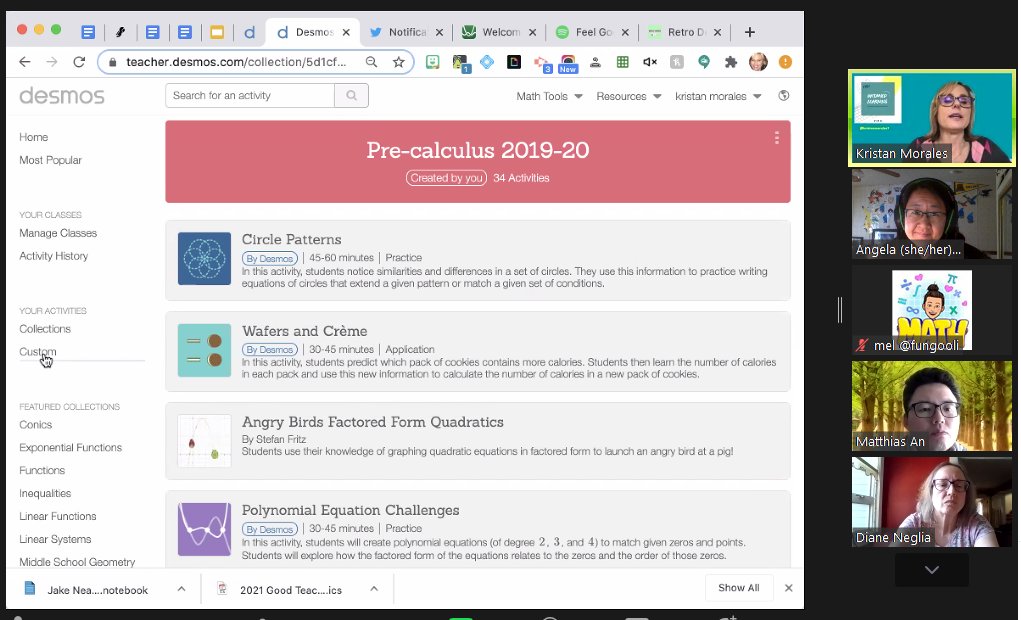Screen dimensions: 1021x620
Task: Expand the 2021 Good Teac download menu
Action: click(x=374, y=589)
